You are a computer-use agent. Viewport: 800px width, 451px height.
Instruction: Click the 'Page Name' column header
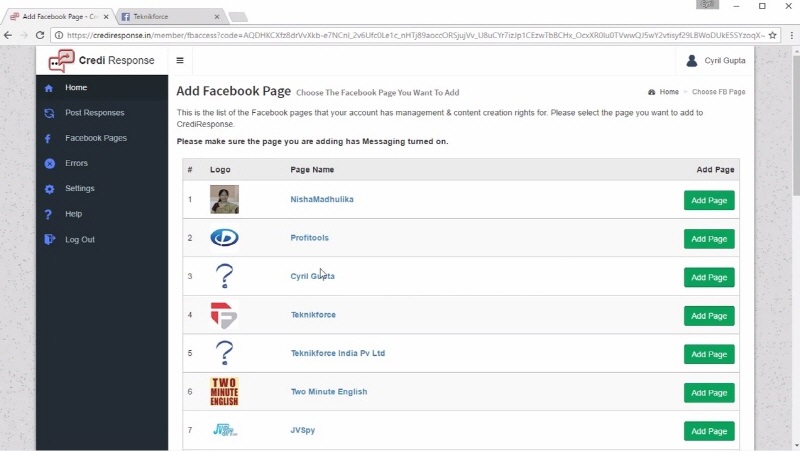coord(312,170)
